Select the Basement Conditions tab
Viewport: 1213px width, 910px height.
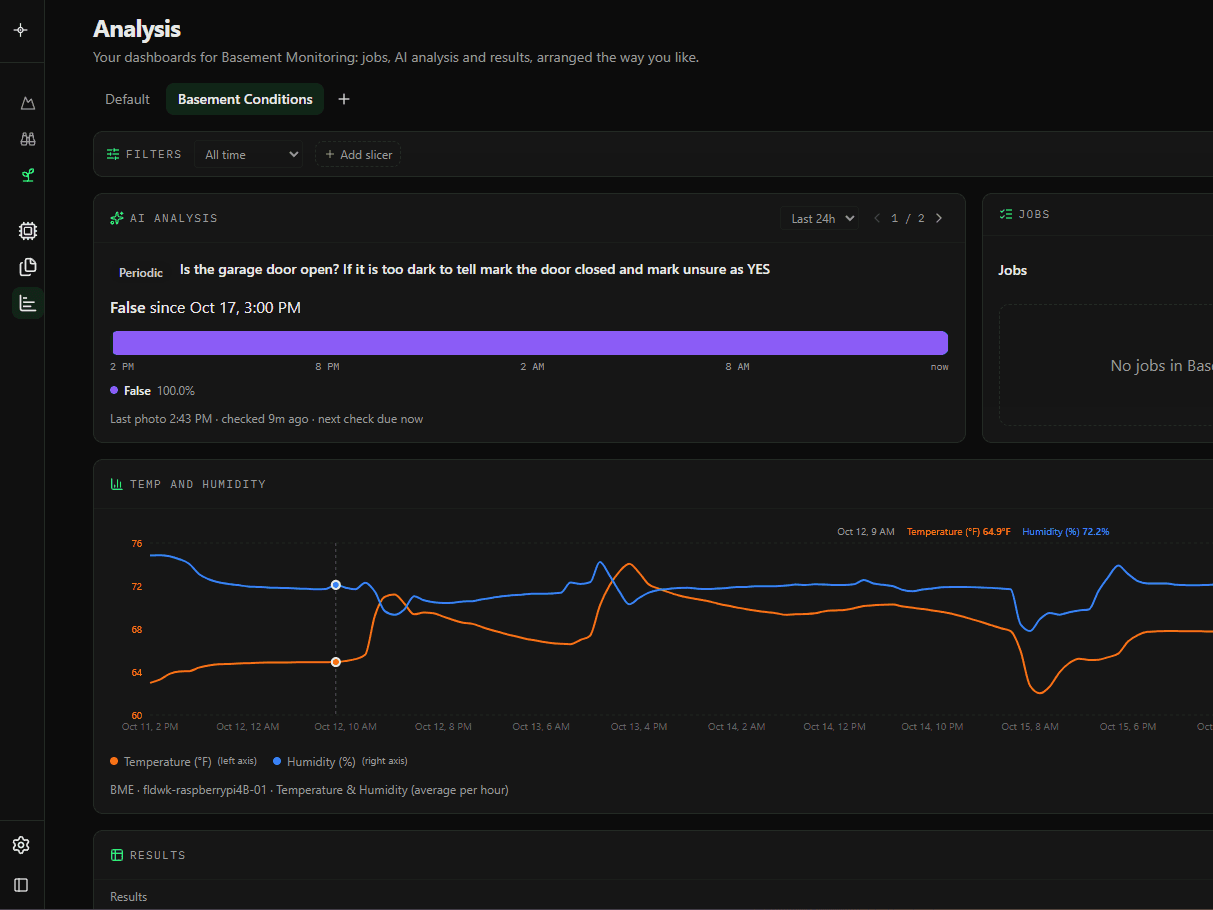tap(245, 99)
